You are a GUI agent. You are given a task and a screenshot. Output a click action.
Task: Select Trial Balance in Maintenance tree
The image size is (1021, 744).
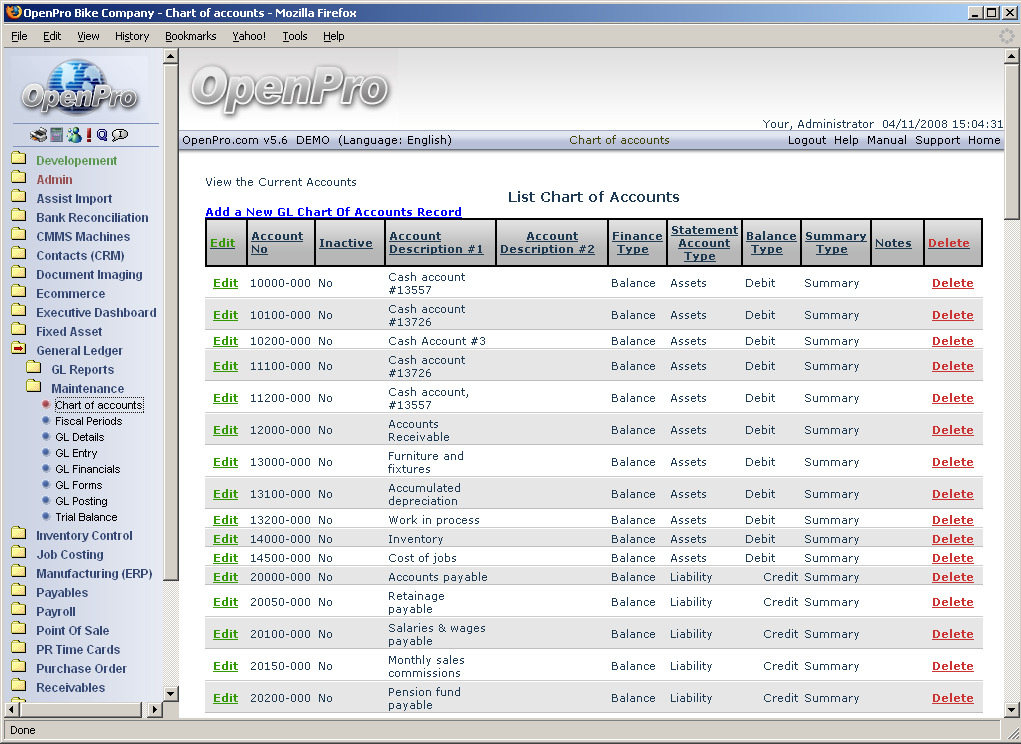(86, 517)
